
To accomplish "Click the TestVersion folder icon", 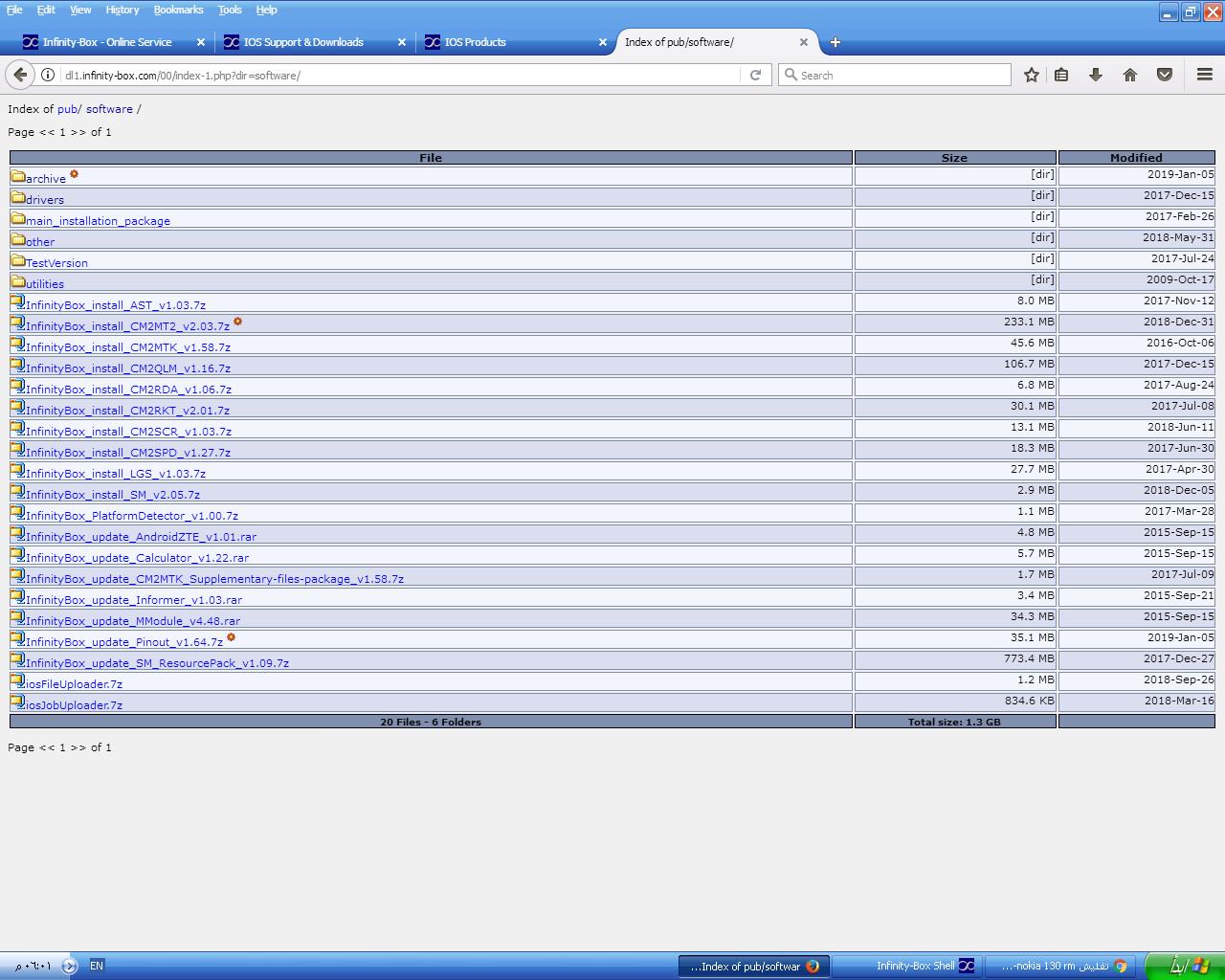I will tap(18, 260).
